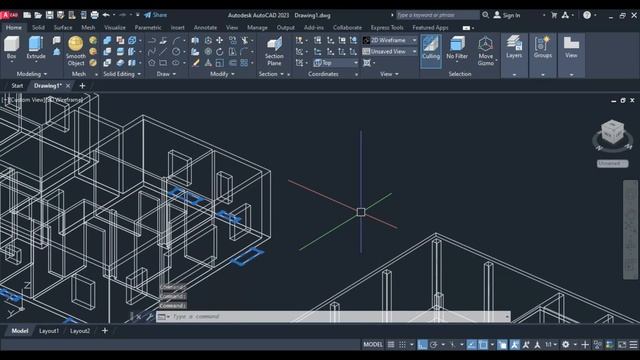Toggle grid display in status bar
The image size is (640, 360).
[x=391, y=344]
